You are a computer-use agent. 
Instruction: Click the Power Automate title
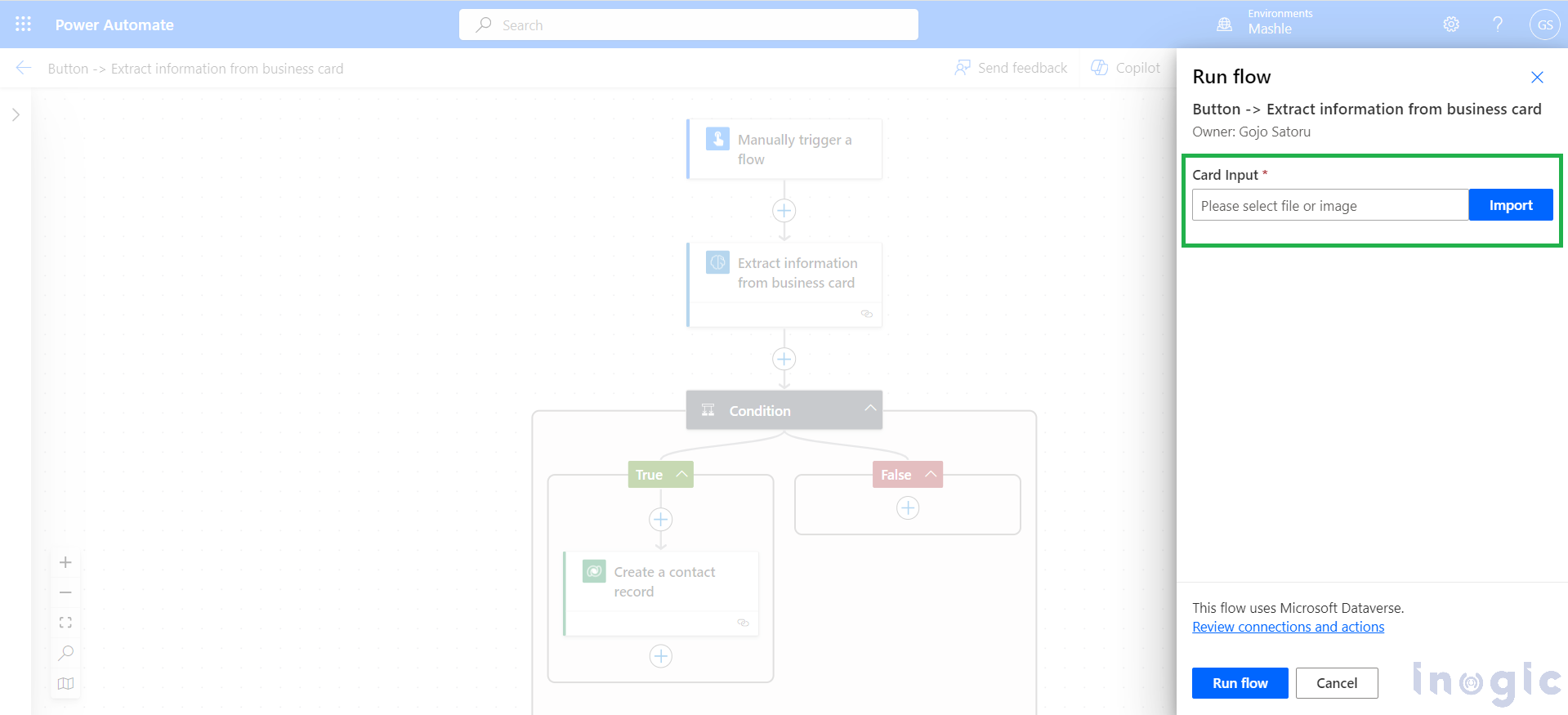(114, 25)
